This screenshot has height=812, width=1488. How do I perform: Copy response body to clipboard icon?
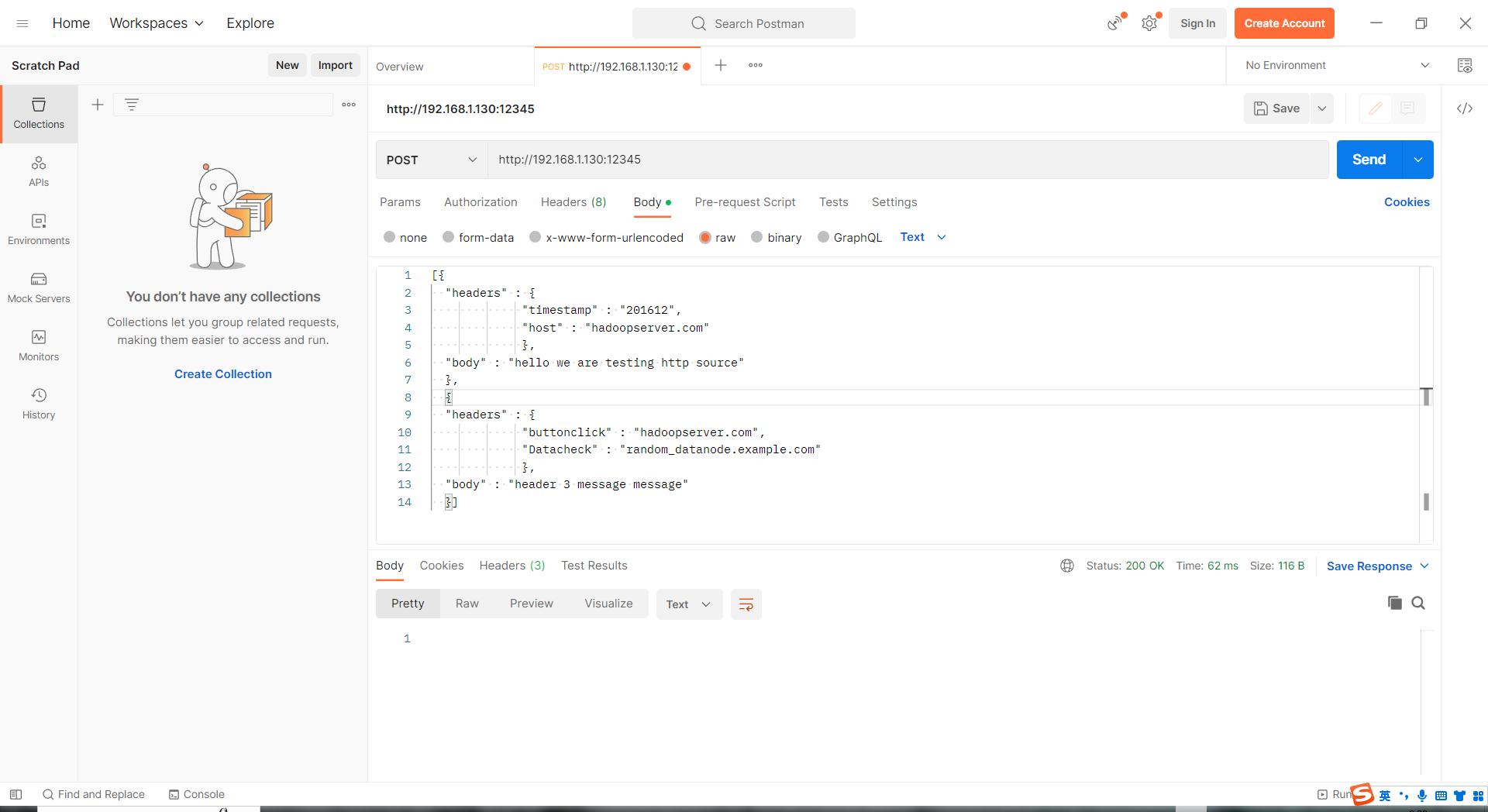click(1394, 603)
